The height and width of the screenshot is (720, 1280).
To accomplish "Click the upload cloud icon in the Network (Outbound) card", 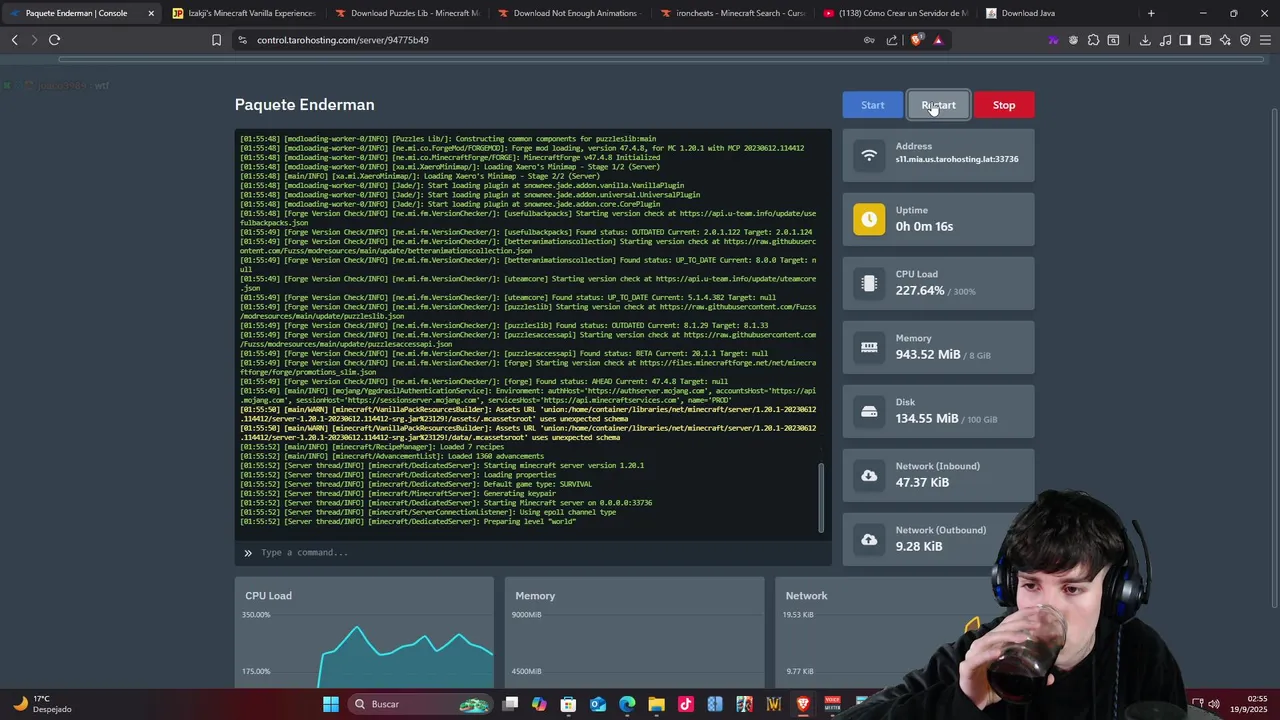I will click(x=869, y=539).
